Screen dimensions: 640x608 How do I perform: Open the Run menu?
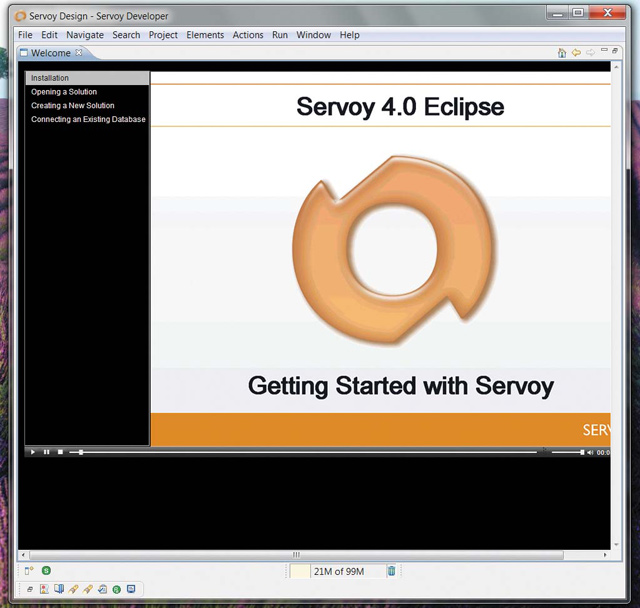pos(280,35)
